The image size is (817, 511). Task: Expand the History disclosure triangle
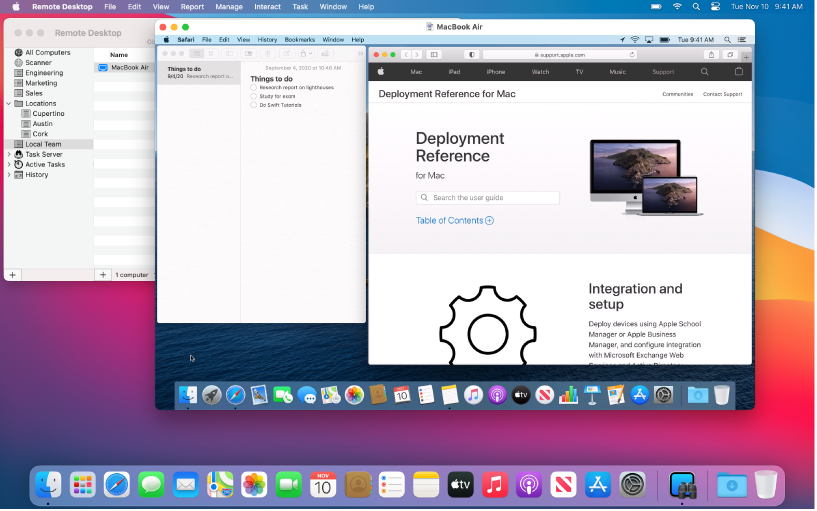(9, 175)
